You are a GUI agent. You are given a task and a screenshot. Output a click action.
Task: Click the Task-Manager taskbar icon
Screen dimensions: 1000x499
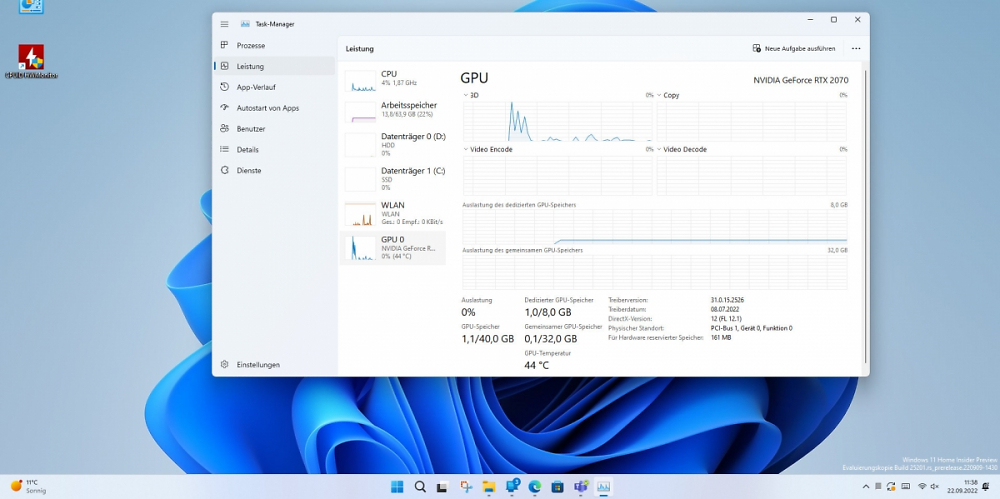click(603, 487)
